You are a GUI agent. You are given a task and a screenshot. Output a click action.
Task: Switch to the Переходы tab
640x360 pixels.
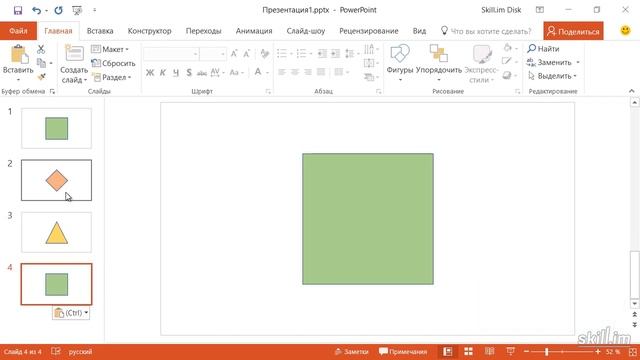point(203,31)
